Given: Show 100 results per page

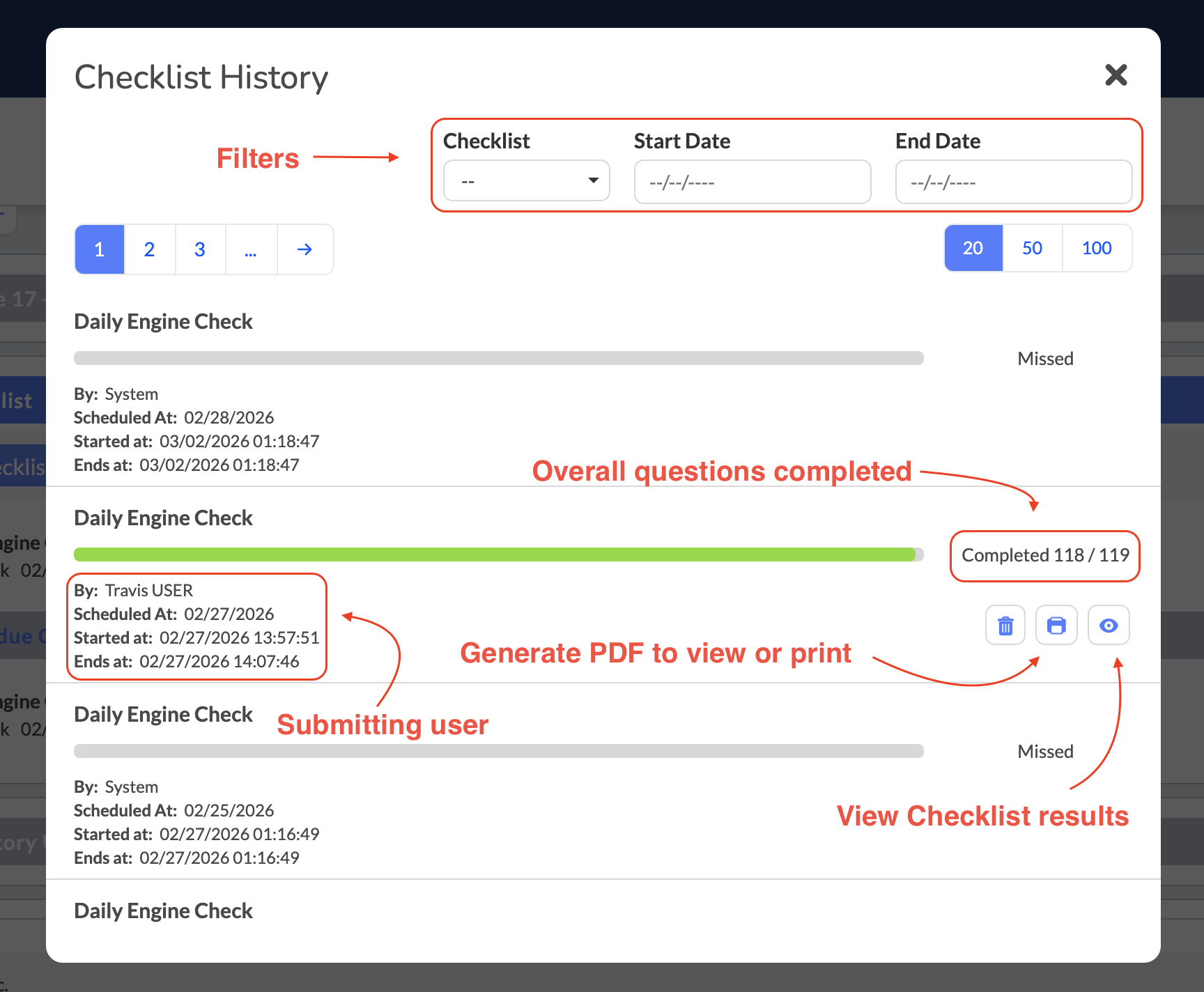Looking at the screenshot, I should tap(1097, 248).
